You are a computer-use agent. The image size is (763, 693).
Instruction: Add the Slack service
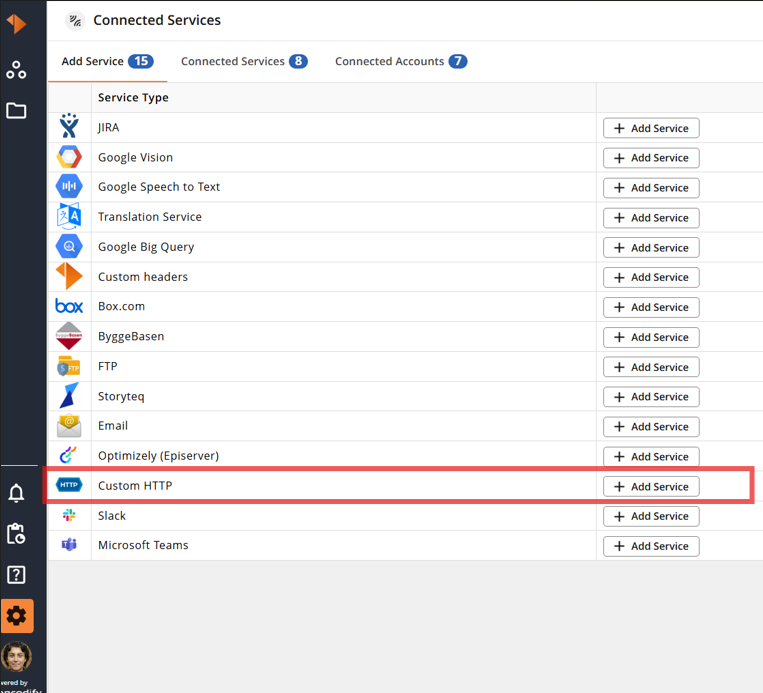click(651, 516)
